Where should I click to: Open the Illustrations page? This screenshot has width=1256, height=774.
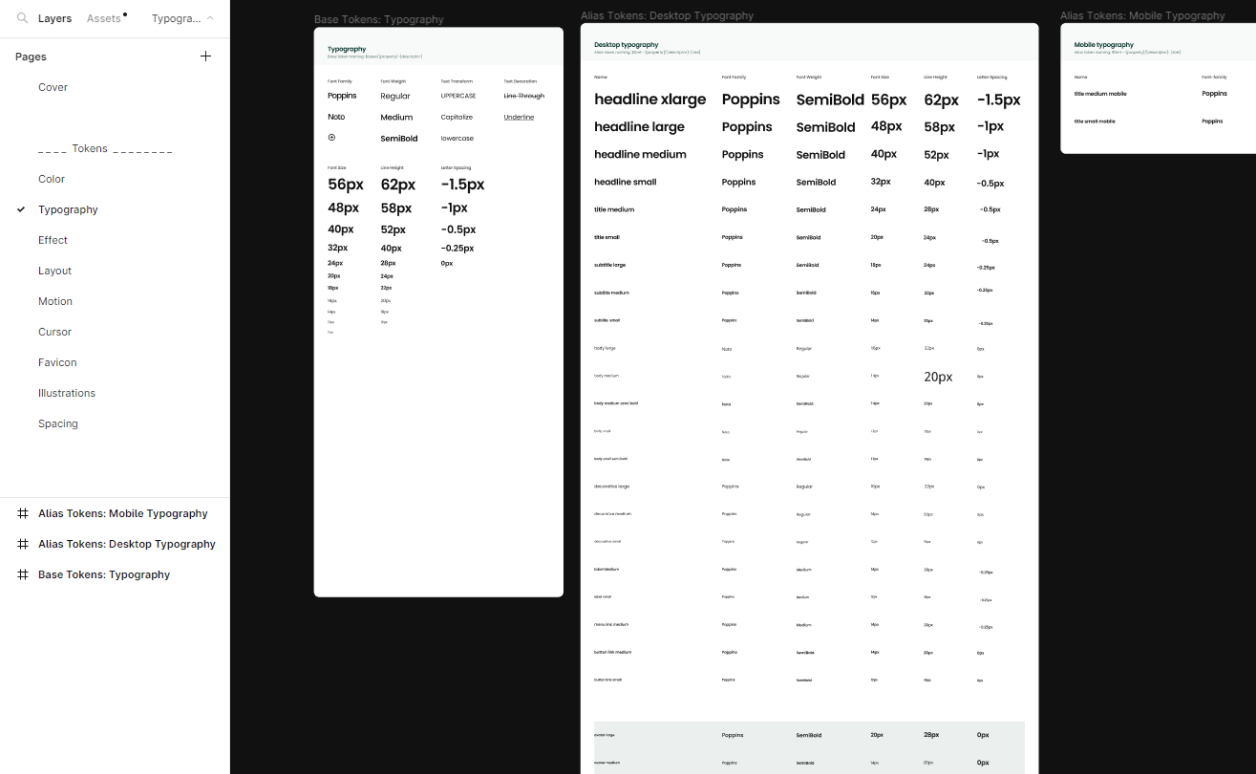click(x=67, y=393)
